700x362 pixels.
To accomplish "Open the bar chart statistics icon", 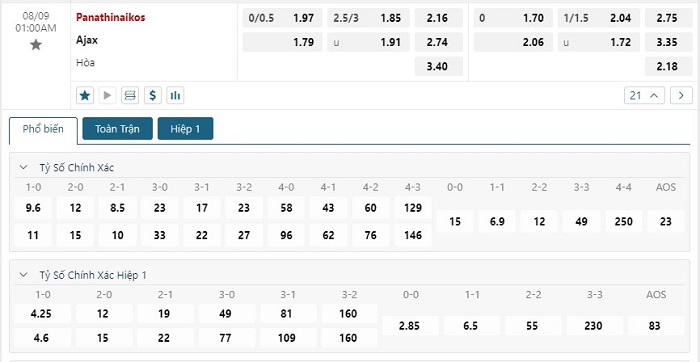I will click(x=175, y=95).
